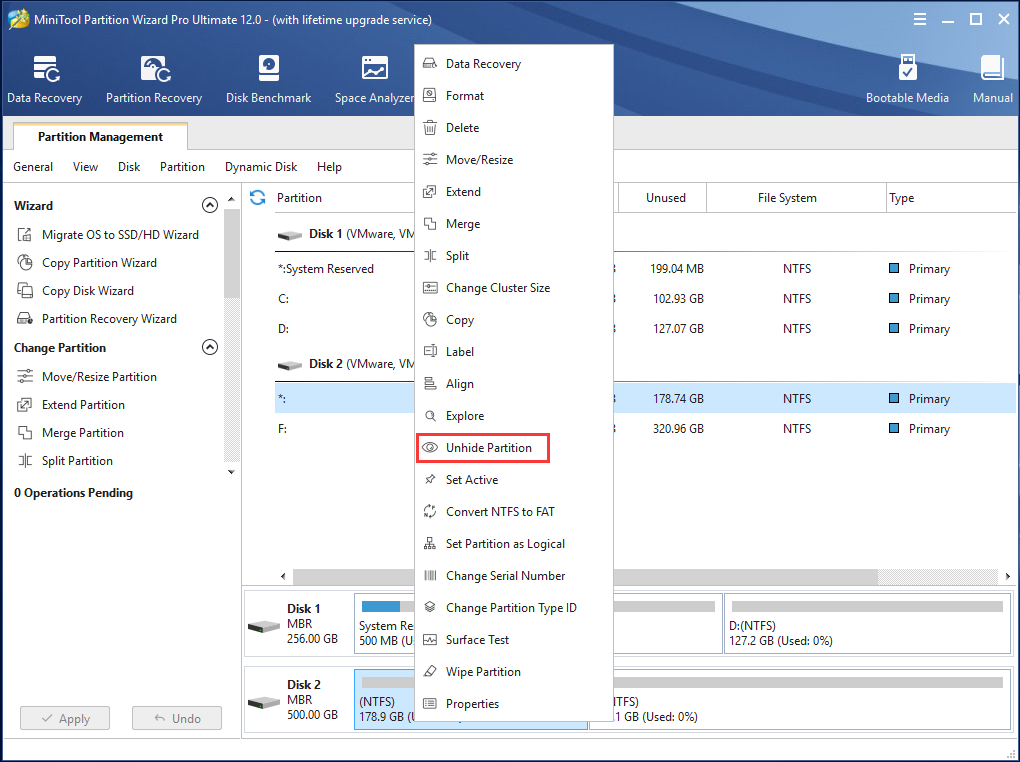
Task: Open the Dynamic Disk menu
Action: [260, 167]
